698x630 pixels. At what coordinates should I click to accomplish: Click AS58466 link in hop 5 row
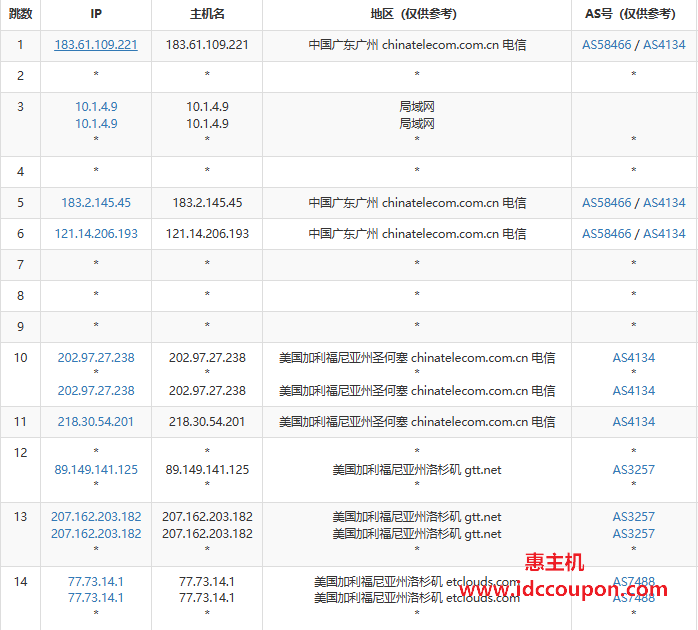pos(606,203)
